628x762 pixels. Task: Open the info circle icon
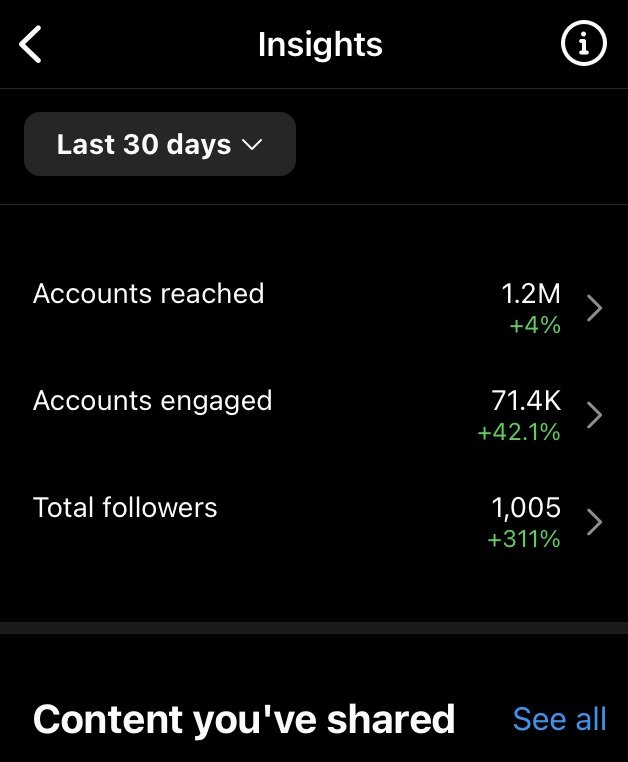coord(583,43)
